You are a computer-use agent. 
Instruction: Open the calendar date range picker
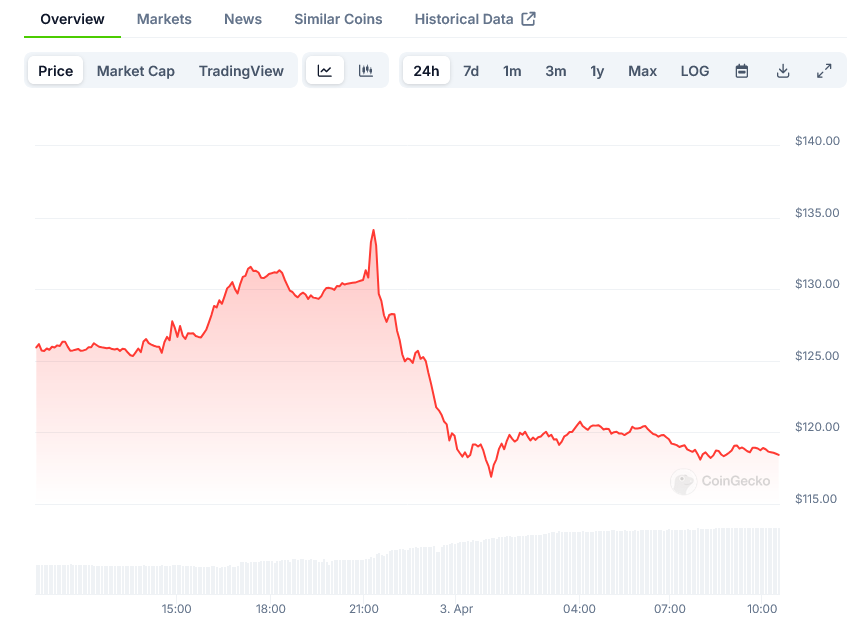pos(742,71)
